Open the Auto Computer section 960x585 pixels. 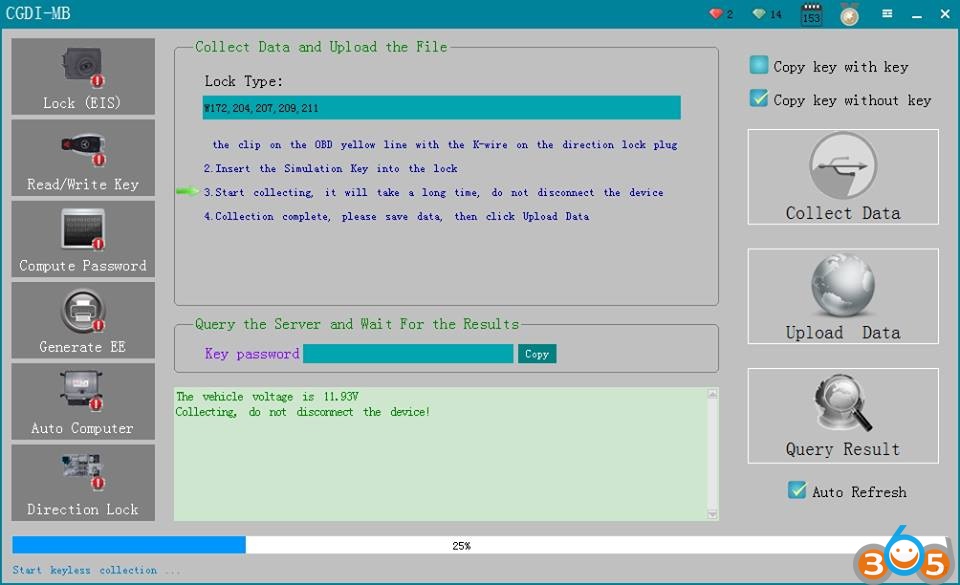(83, 401)
